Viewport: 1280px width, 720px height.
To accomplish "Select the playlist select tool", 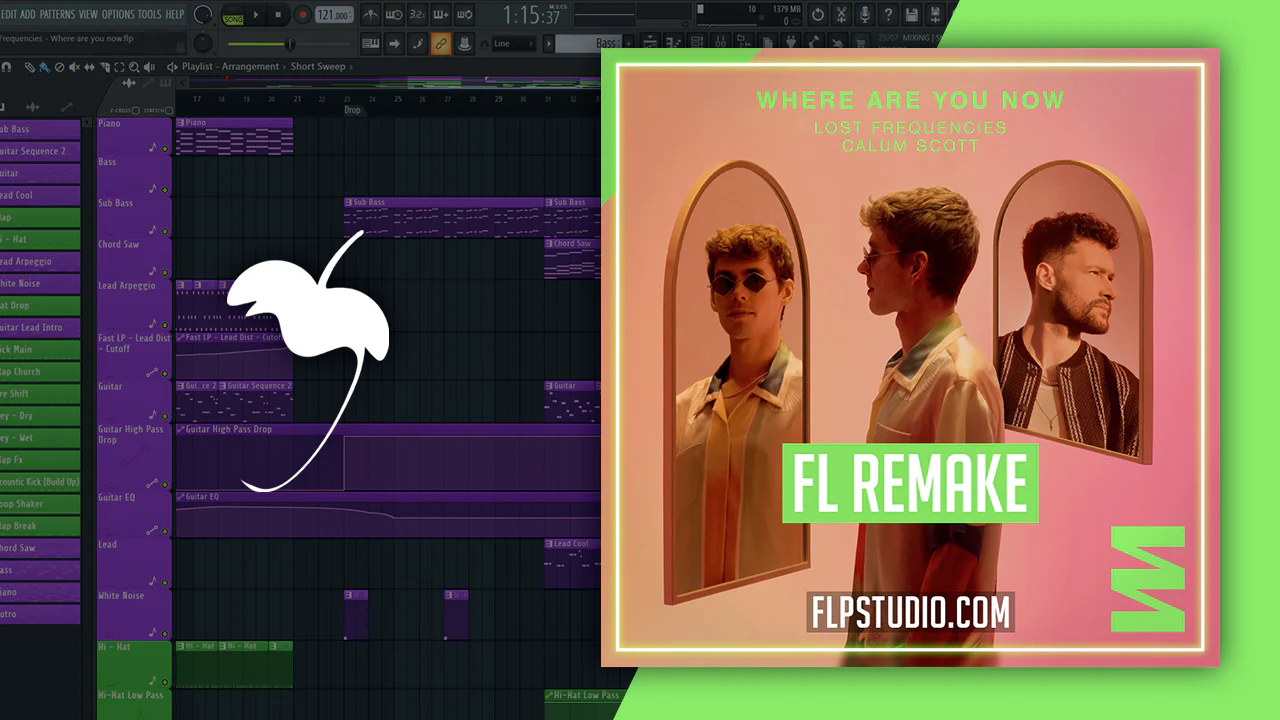I will pyautogui.click(x=118, y=67).
